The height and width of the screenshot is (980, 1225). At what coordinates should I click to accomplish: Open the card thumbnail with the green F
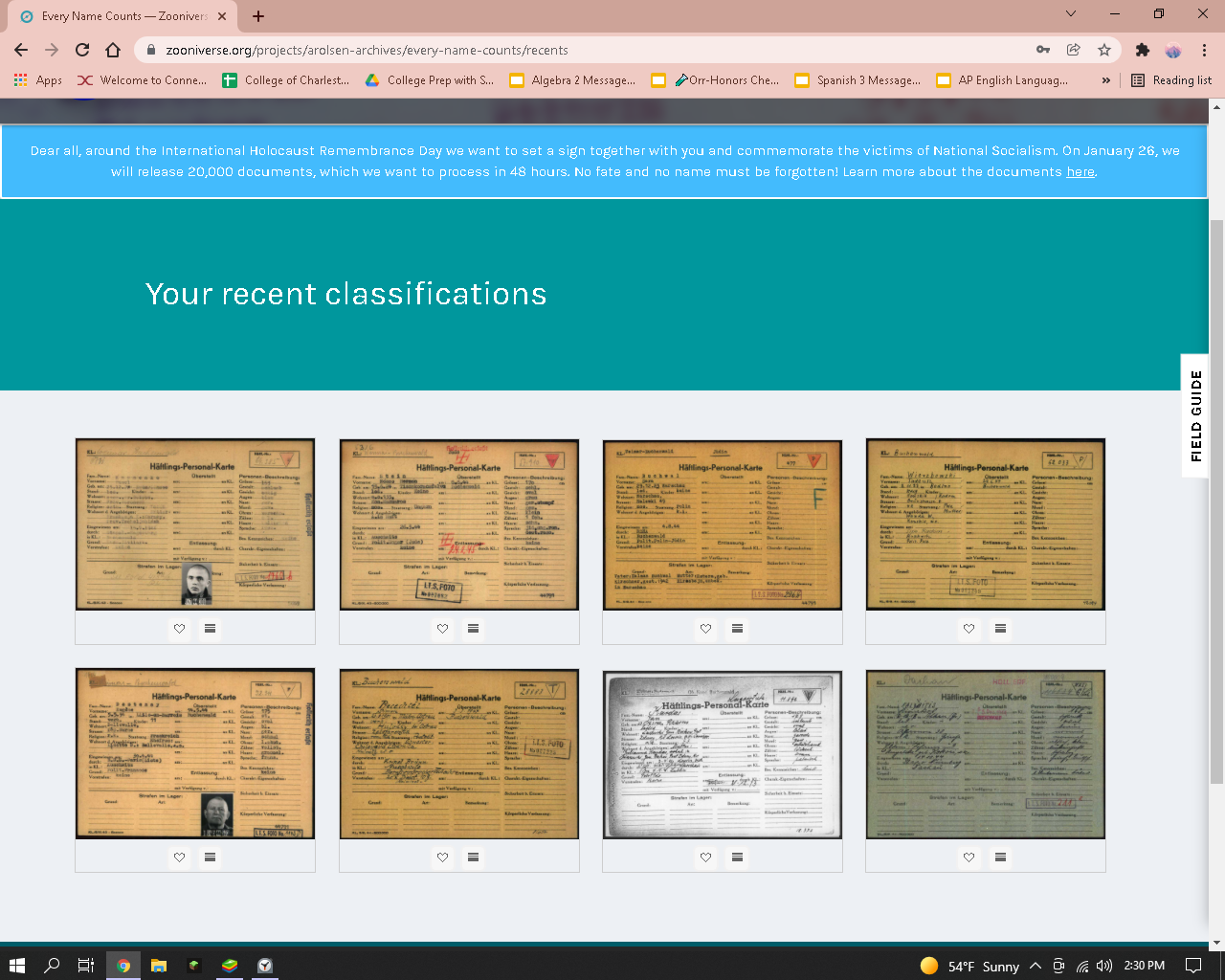click(723, 524)
